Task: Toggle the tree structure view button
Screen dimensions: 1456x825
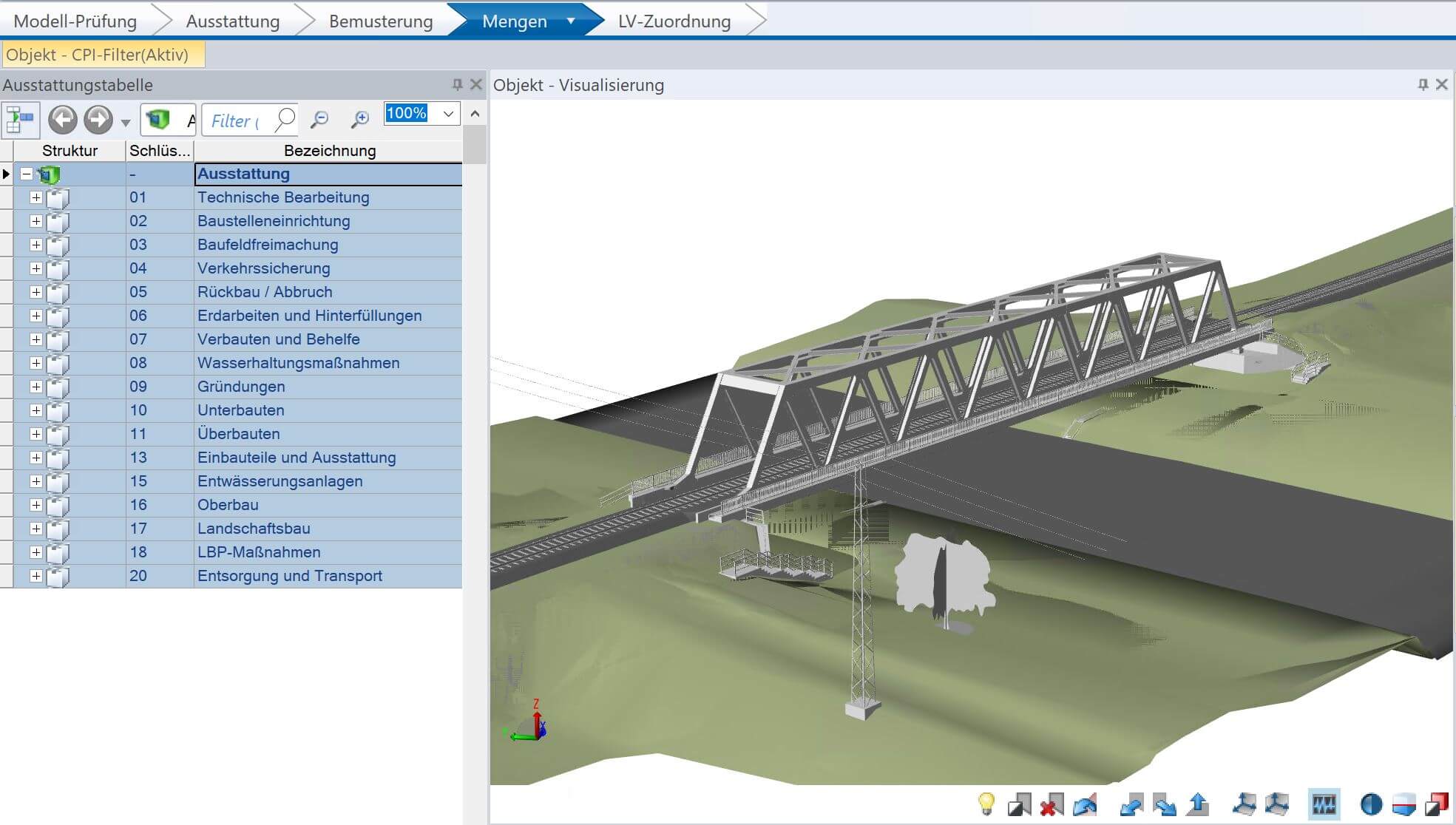Action: point(20,120)
